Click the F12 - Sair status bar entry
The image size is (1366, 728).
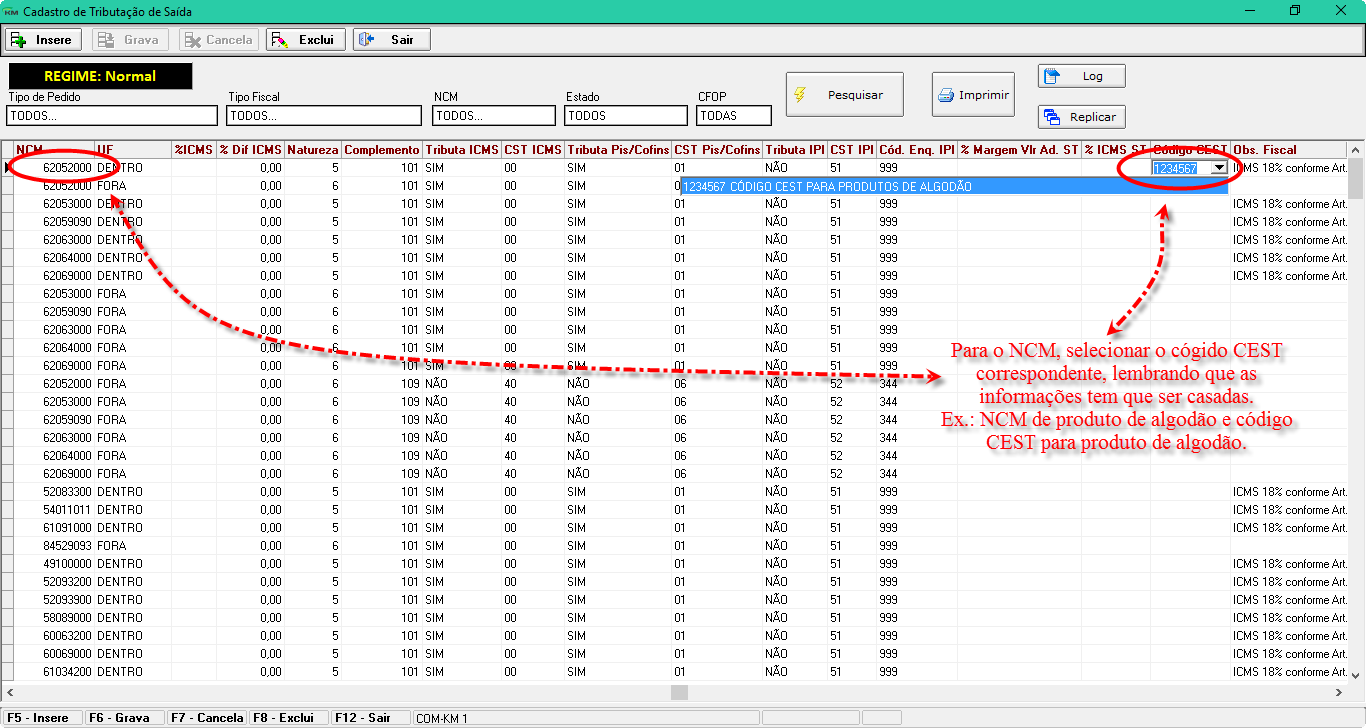(370, 718)
